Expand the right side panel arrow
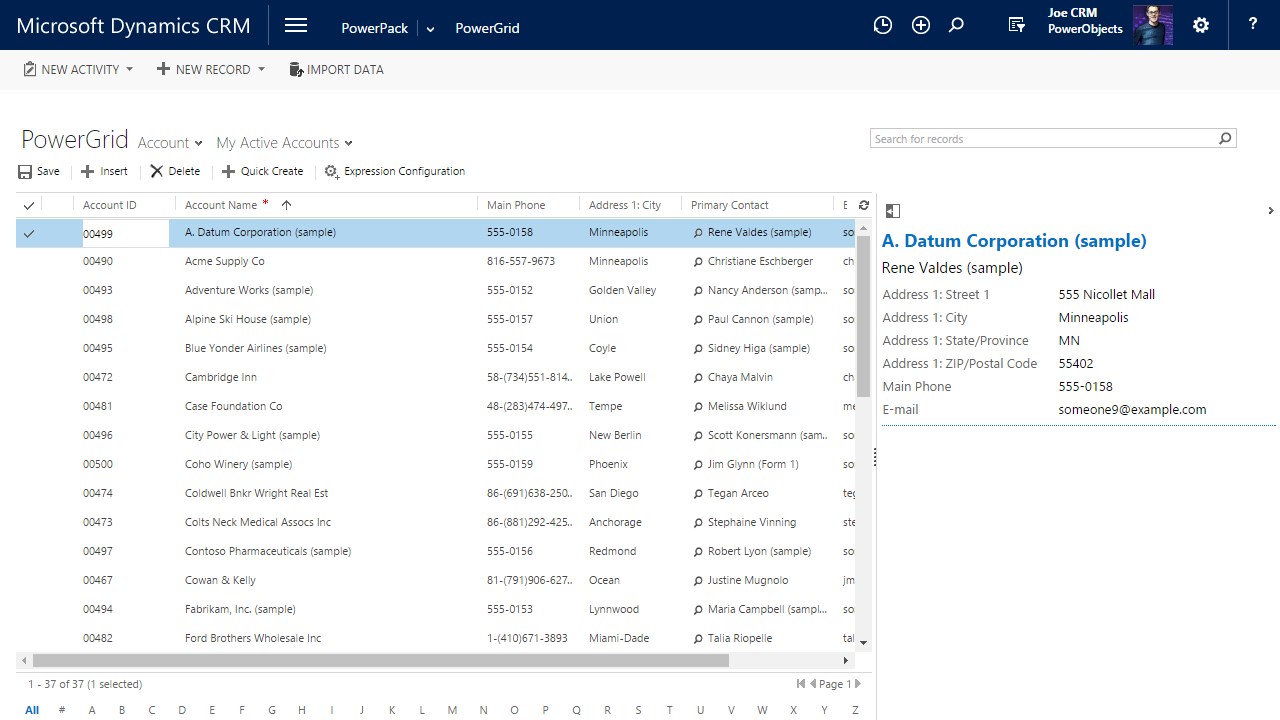Viewport: 1280px width, 720px height. pyautogui.click(x=1270, y=211)
